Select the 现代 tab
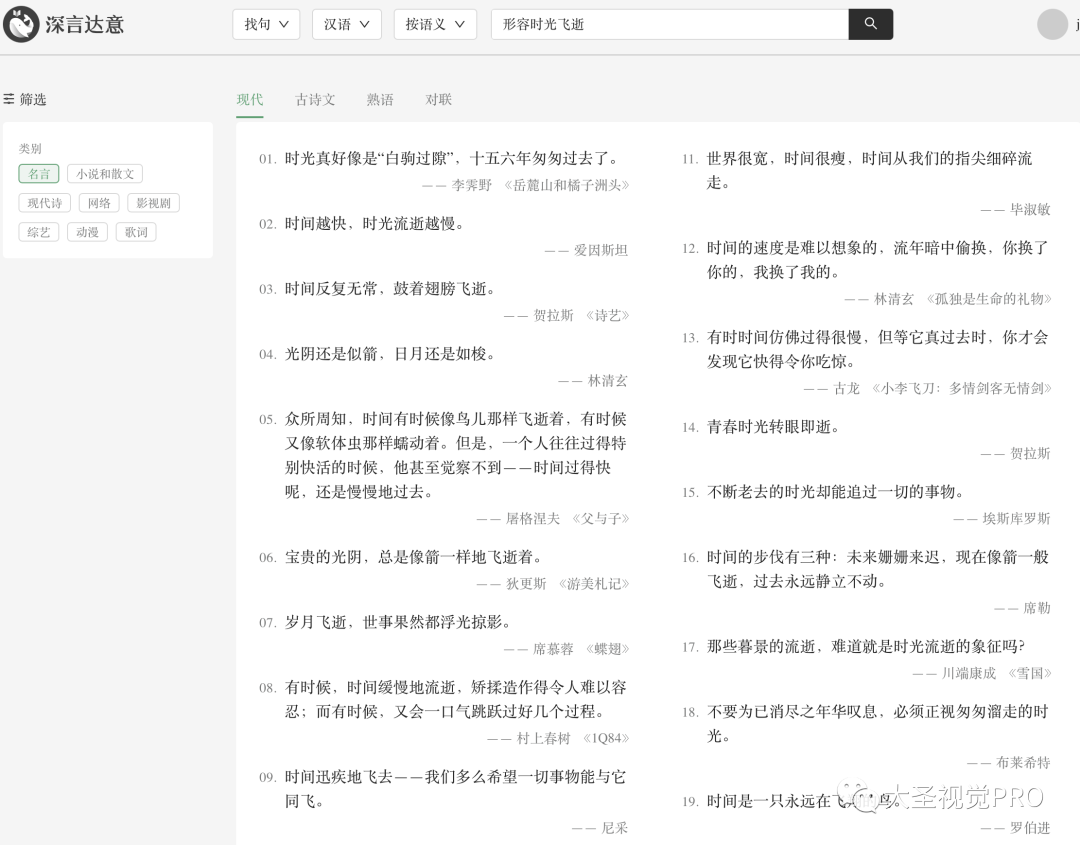This screenshot has width=1080, height=845. pyautogui.click(x=250, y=99)
